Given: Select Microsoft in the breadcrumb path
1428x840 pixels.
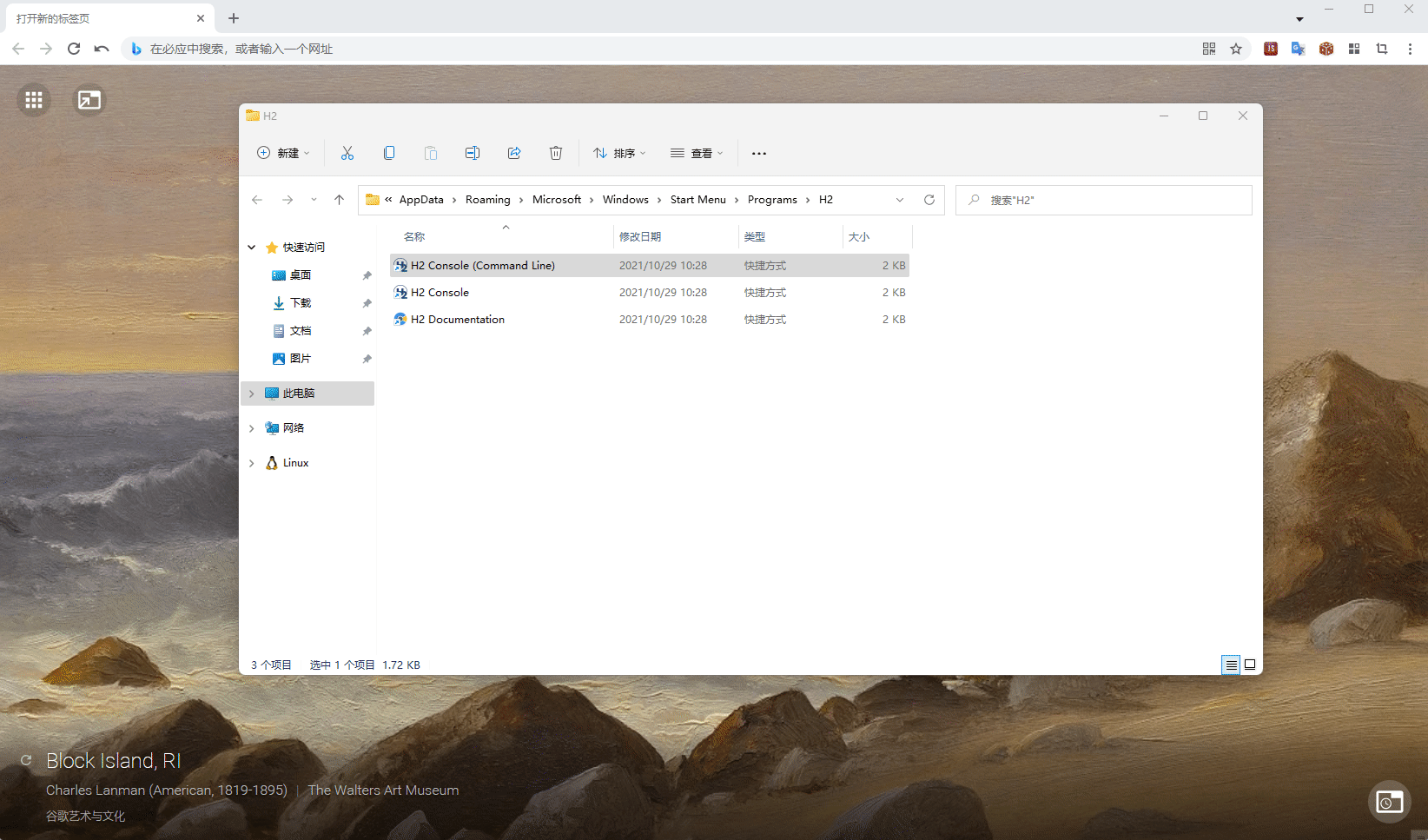Looking at the screenshot, I should tap(557, 200).
